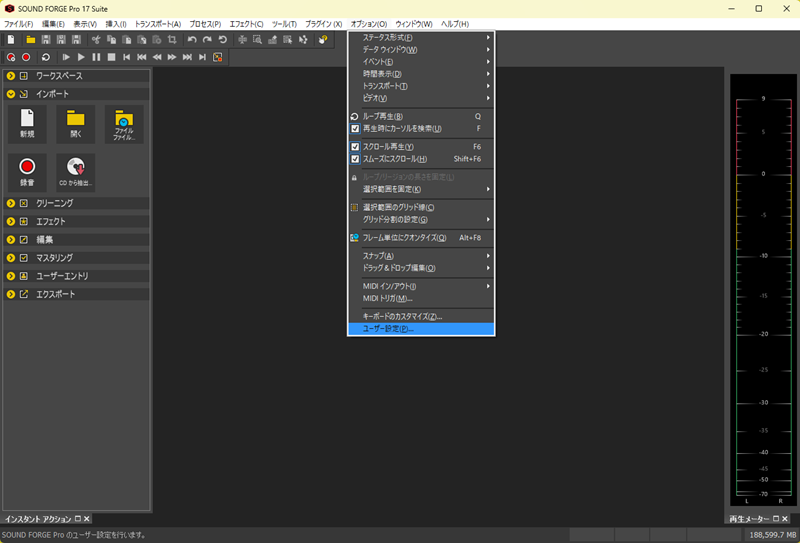This screenshot has width=800, height=543.
Task: Select ユーザー設定(P)... menu entry
Action: point(421,329)
